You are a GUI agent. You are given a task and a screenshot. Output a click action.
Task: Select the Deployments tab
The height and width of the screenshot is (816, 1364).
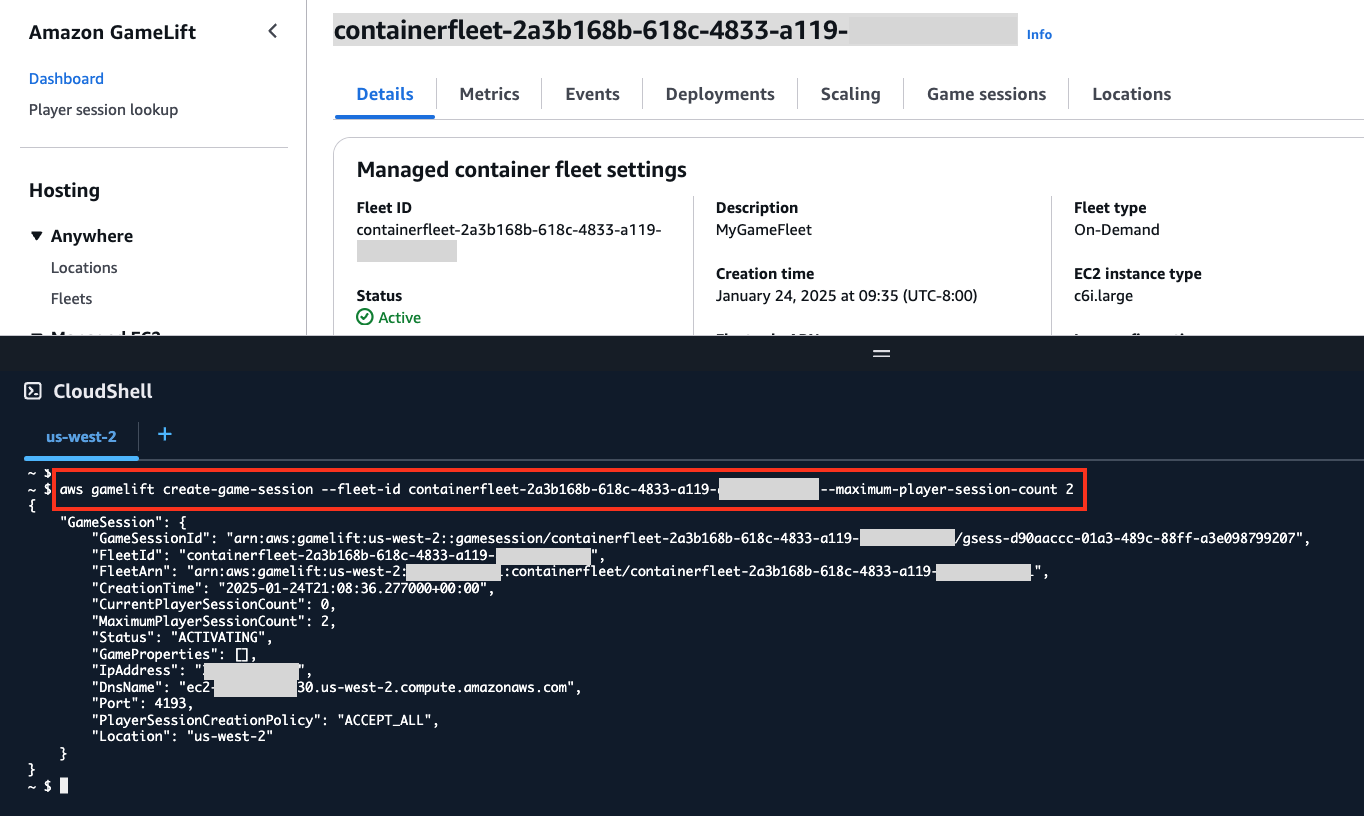[719, 93]
